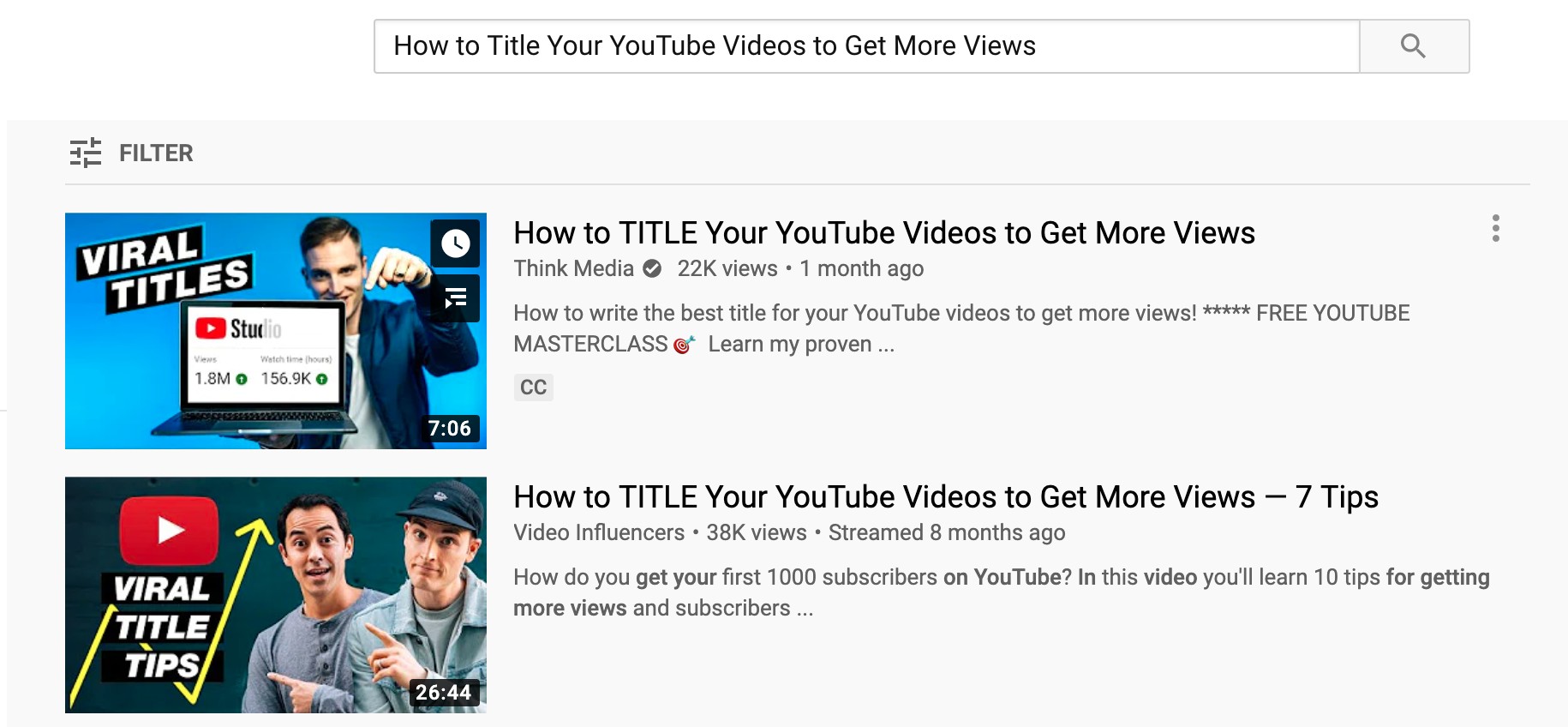Click the '22K views' text
Image resolution: width=1568 pixels, height=727 pixels.
click(x=727, y=268)
